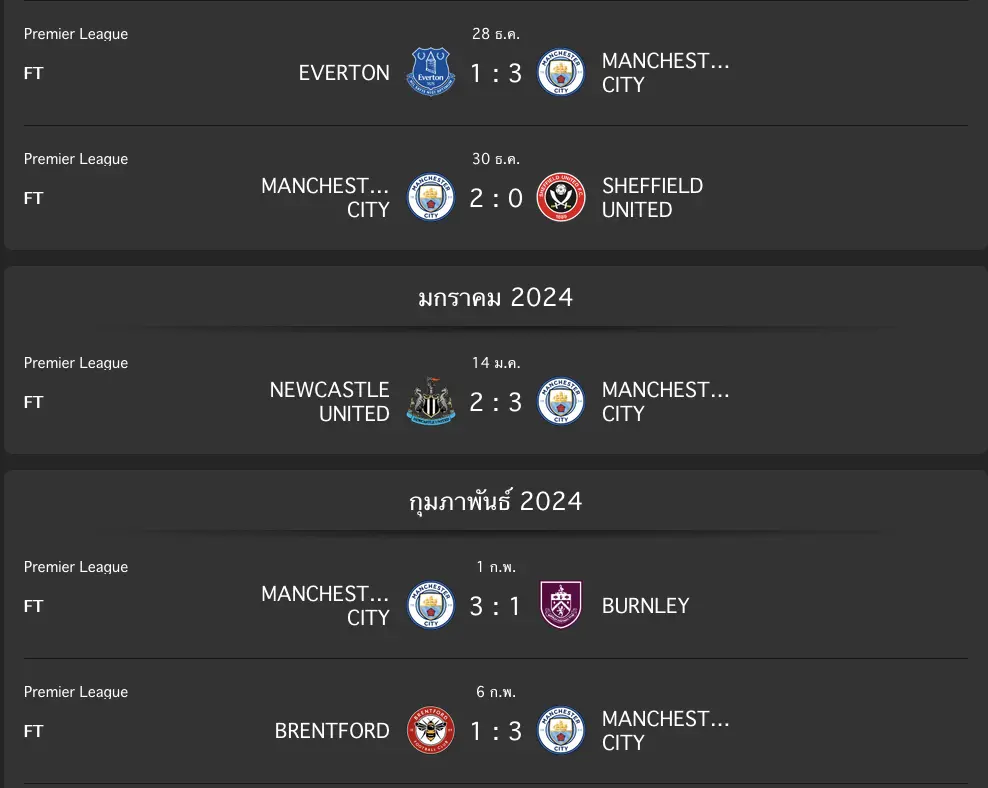Screen dimensions: 988x788
Task: Open the NEWCASTLE UNITED team name
Action: pos(329,402)
